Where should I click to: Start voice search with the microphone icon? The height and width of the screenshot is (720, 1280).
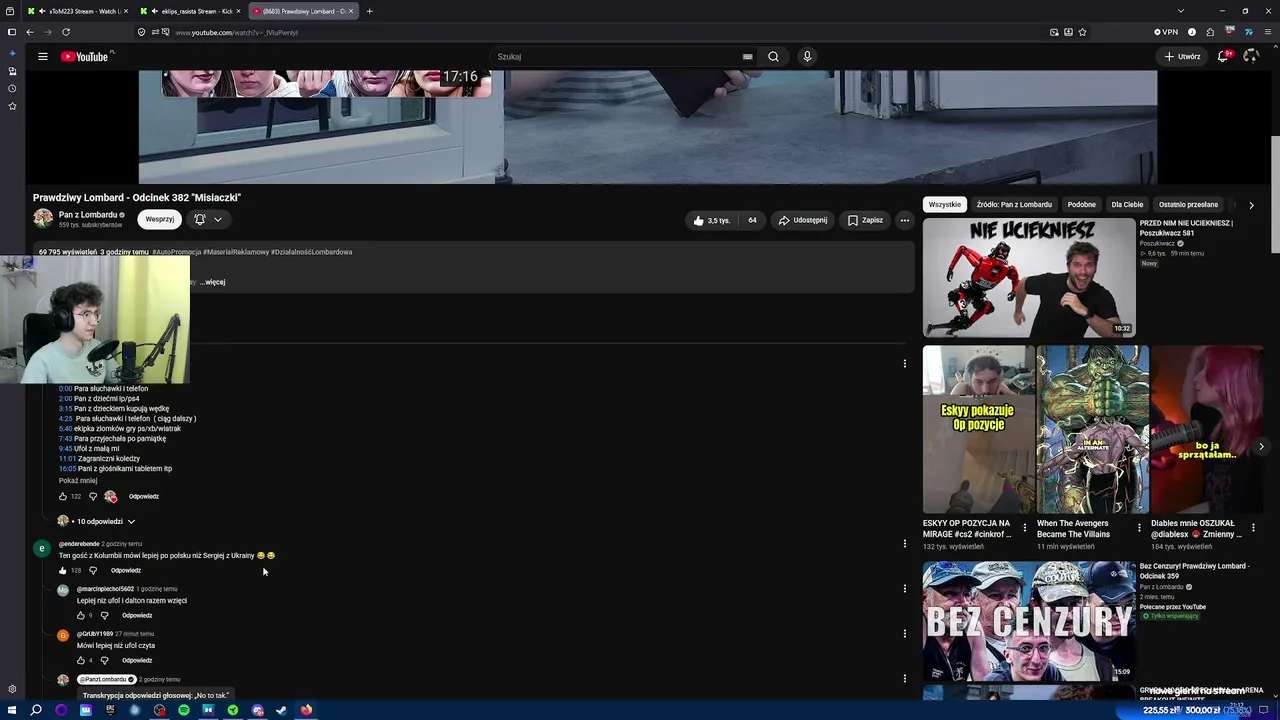click(x=807, y=57)
